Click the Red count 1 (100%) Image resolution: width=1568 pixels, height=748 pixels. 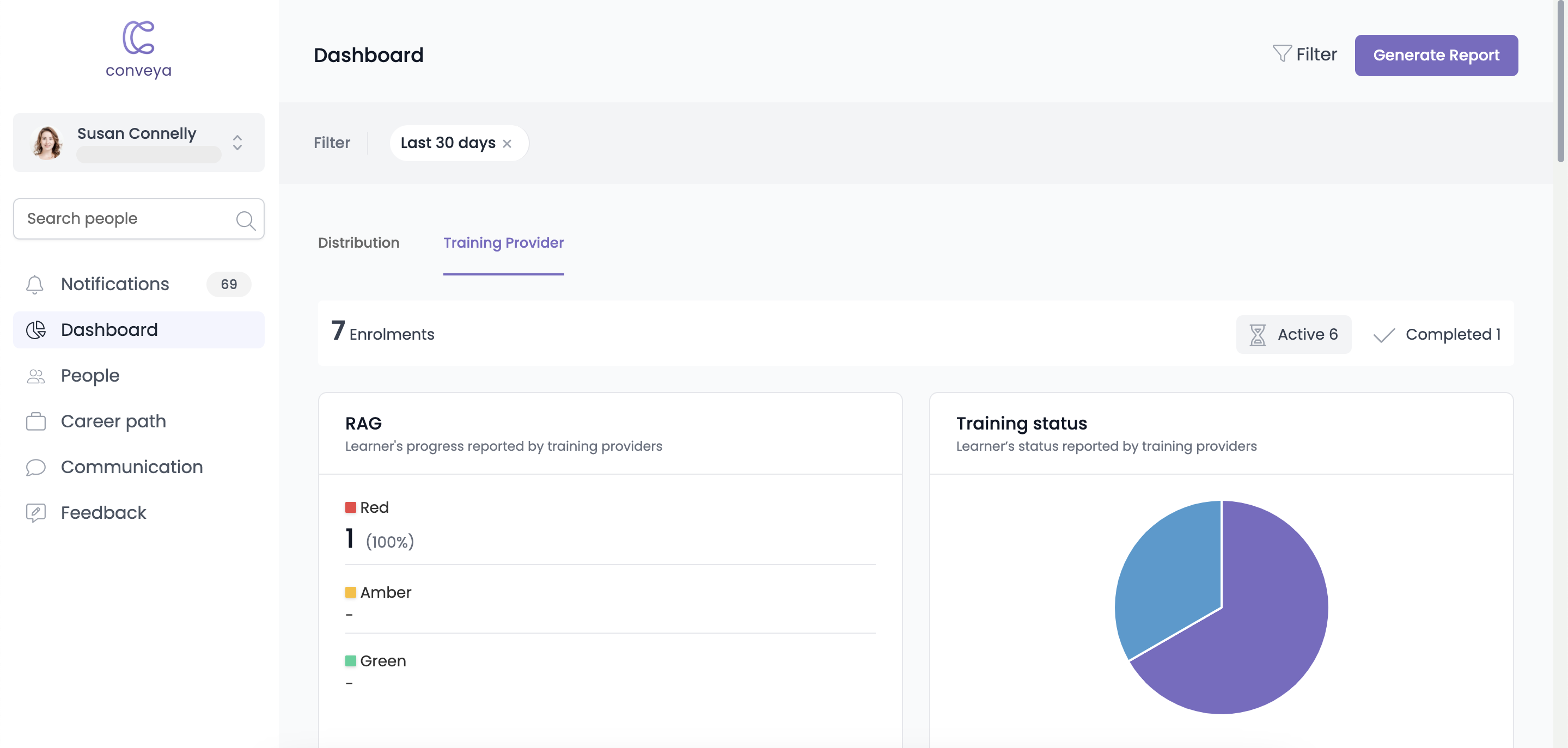(380, 540)
